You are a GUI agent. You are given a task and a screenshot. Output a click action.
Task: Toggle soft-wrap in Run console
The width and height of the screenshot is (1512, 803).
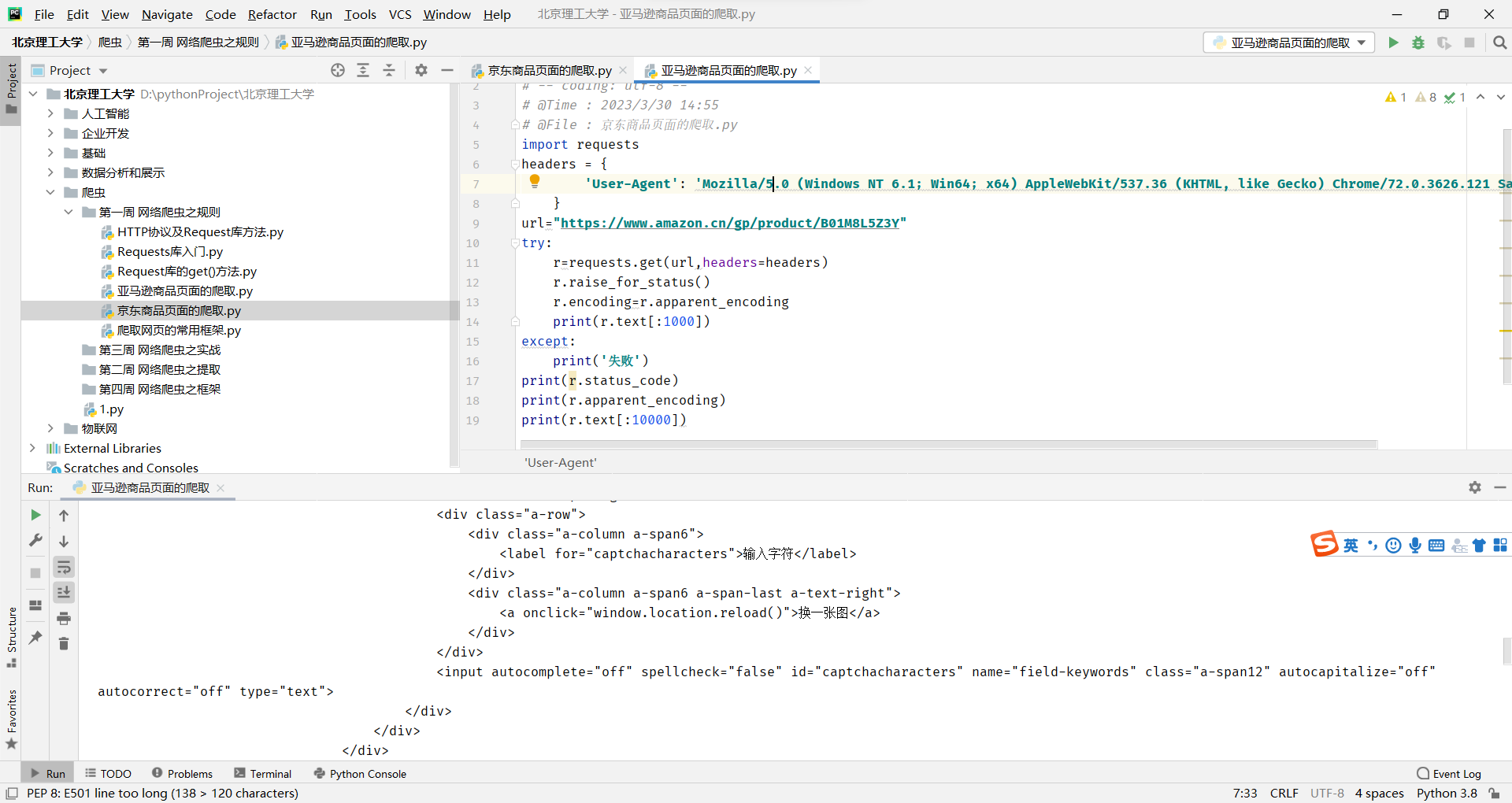tap(64, 567)
